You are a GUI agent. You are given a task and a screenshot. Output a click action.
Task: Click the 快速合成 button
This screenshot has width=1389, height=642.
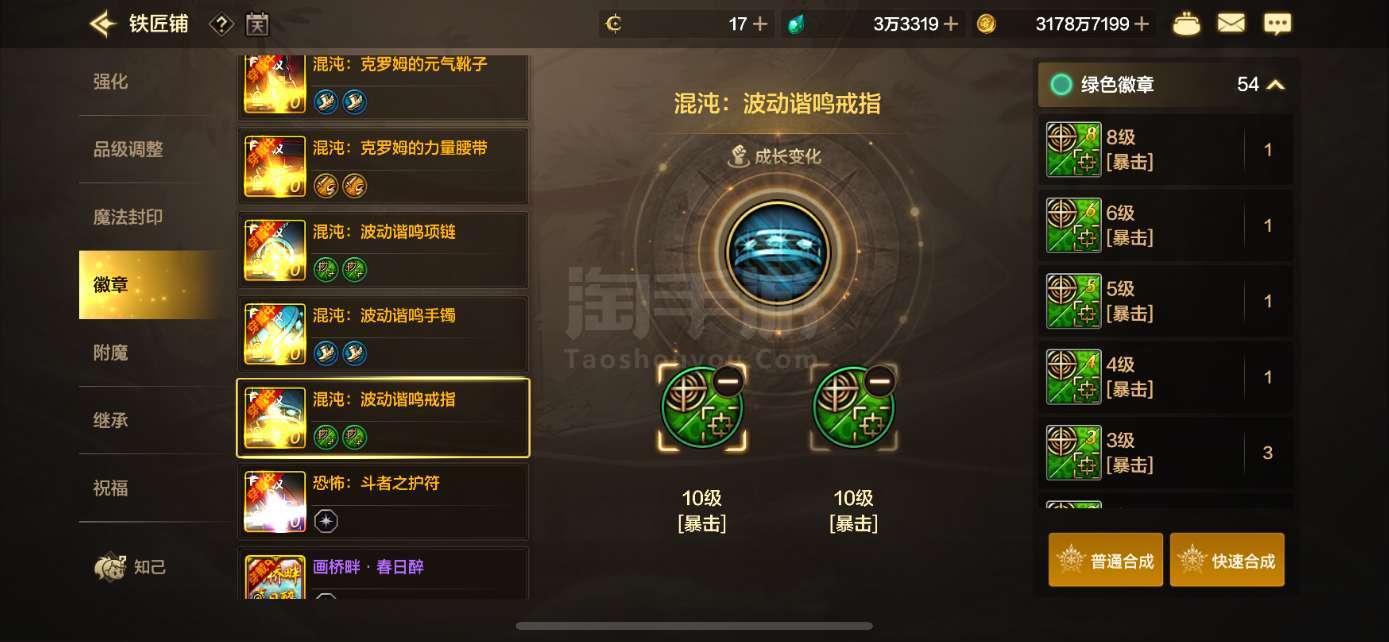point(1227,560)
